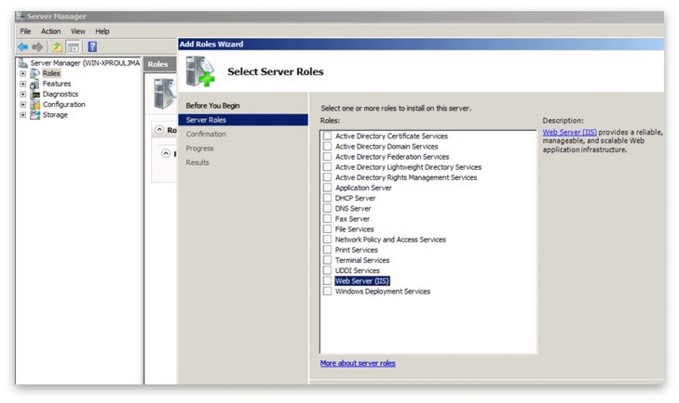Check Network Policy and Access Services

[327, 239]
